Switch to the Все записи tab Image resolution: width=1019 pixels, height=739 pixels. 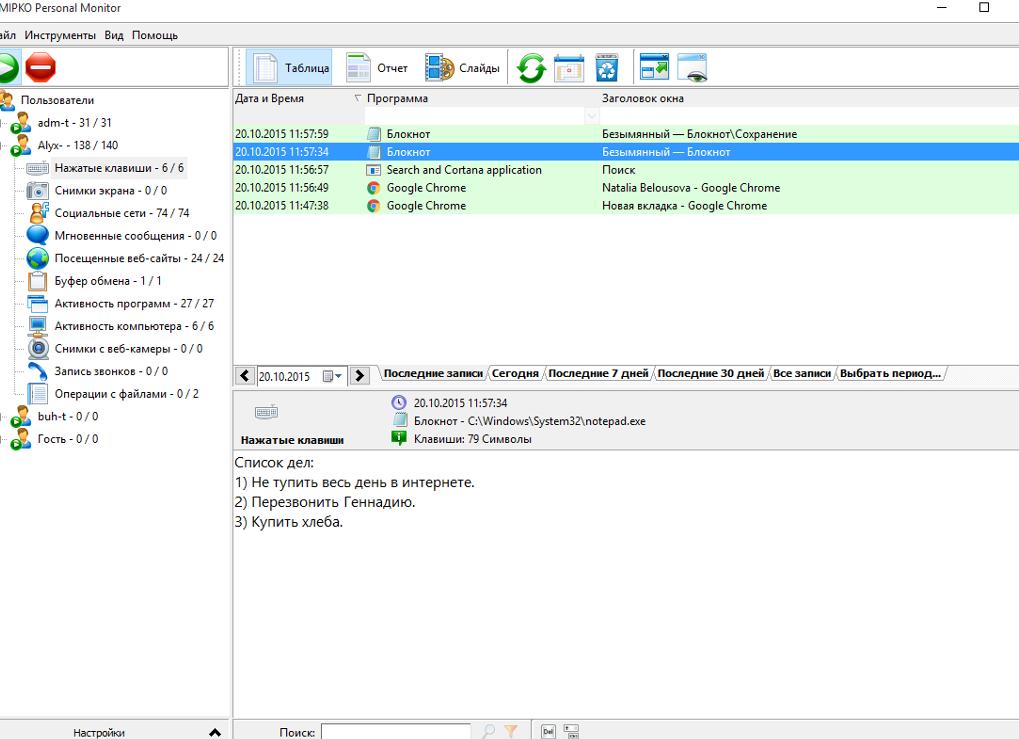(x=802, y=374)
